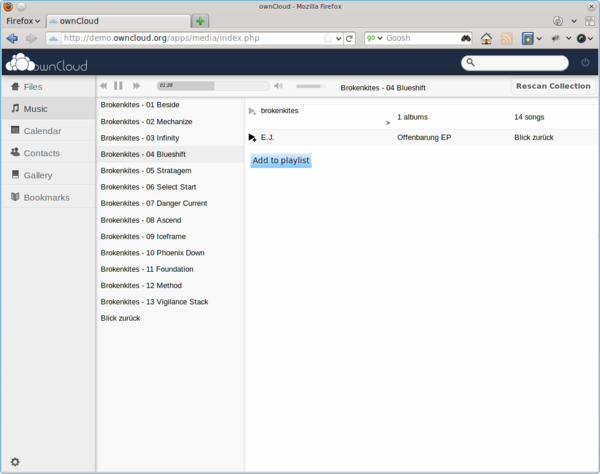Click the ownCloud search field

click(x=515, y=63)
